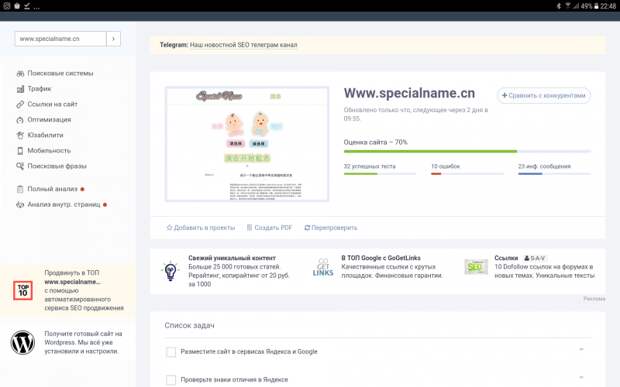The height and width of the screenshot is (387, 620).
Task: Click Сравнить с конкурентами button
Action: pos(544,96)
